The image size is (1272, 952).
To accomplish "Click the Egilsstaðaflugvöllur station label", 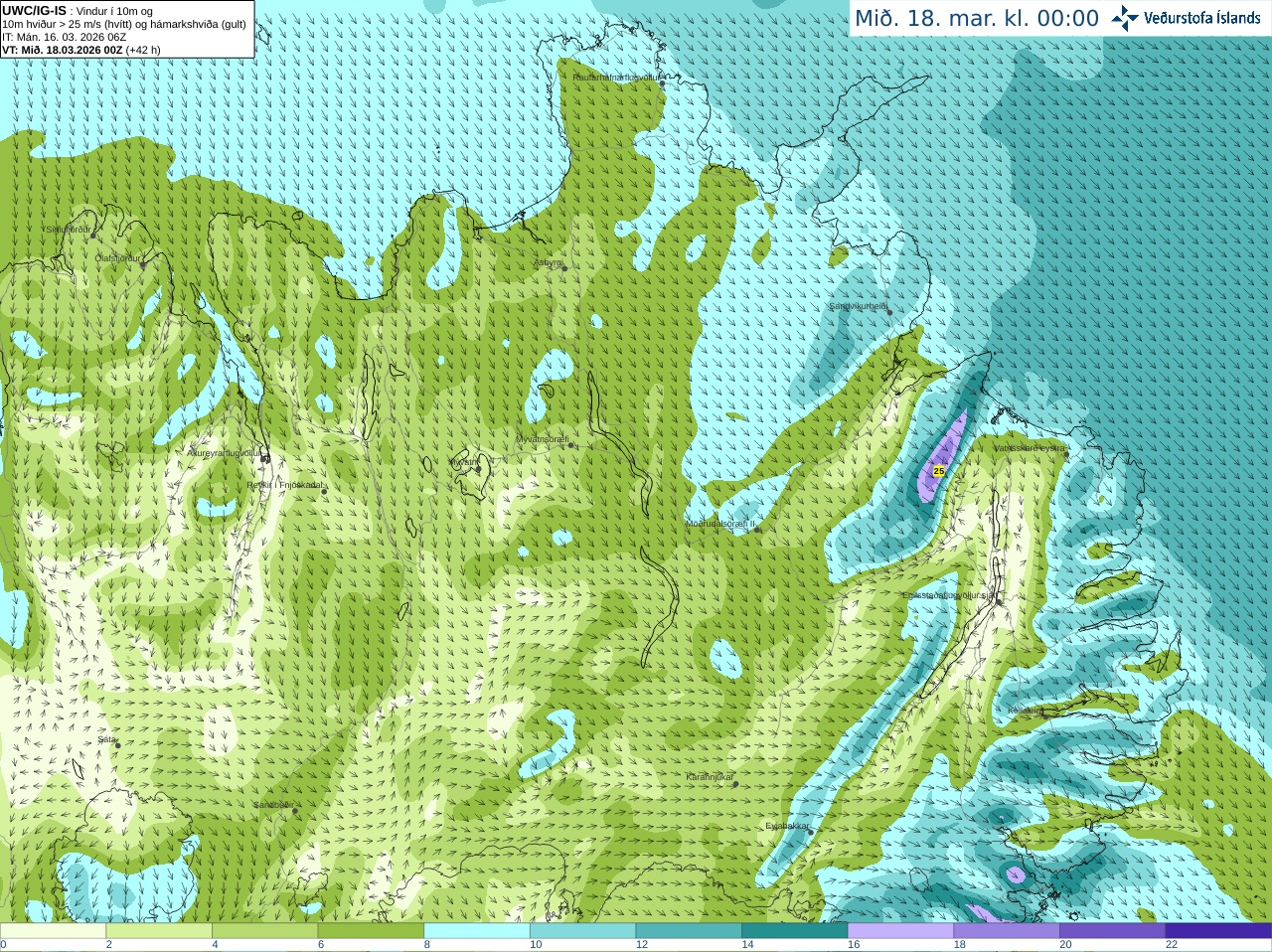I will 949,595.
